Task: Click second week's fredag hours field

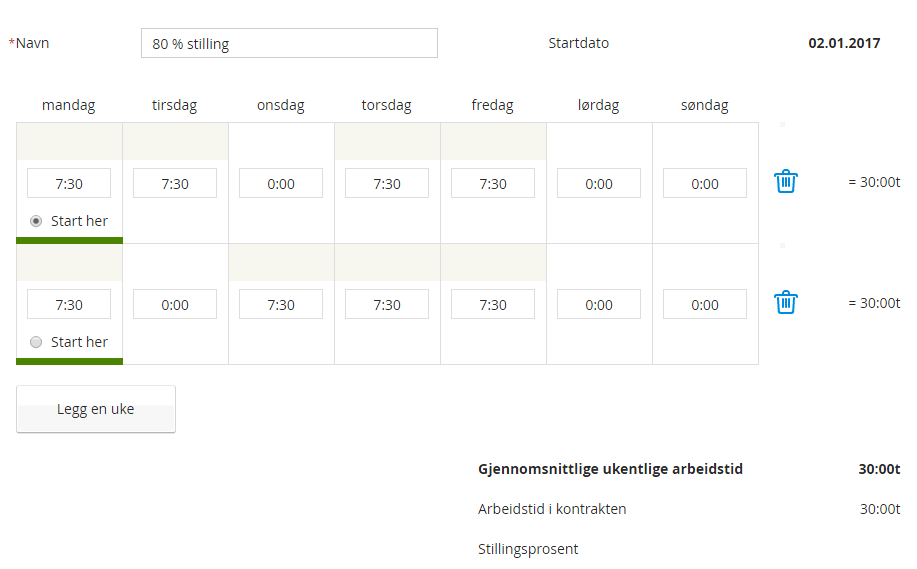Action: [x=493, y=305]
